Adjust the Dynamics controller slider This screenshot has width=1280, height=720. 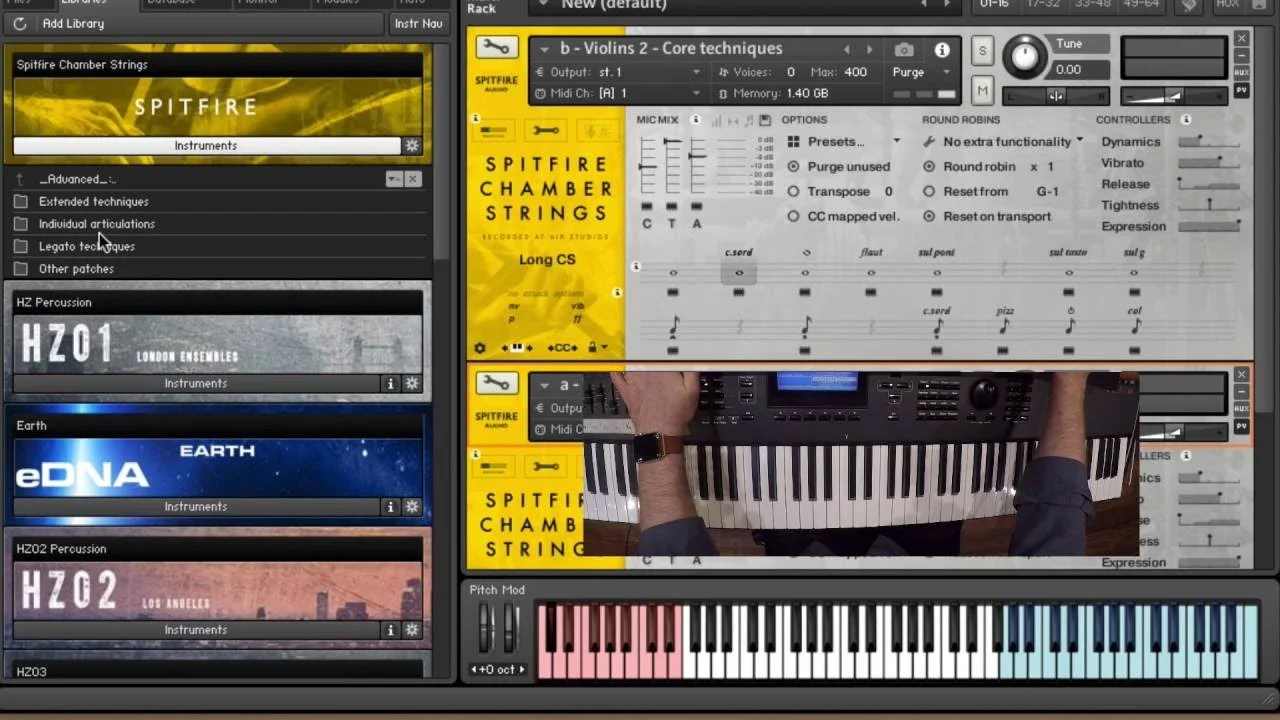(1209, 142)
